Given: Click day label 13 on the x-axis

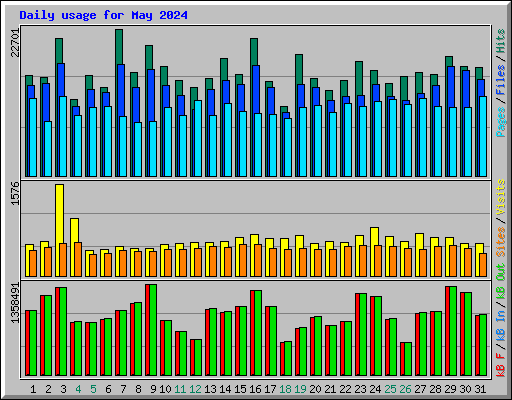Looking at the screenshot, I should pyautogui.click(x=210, y=389).
